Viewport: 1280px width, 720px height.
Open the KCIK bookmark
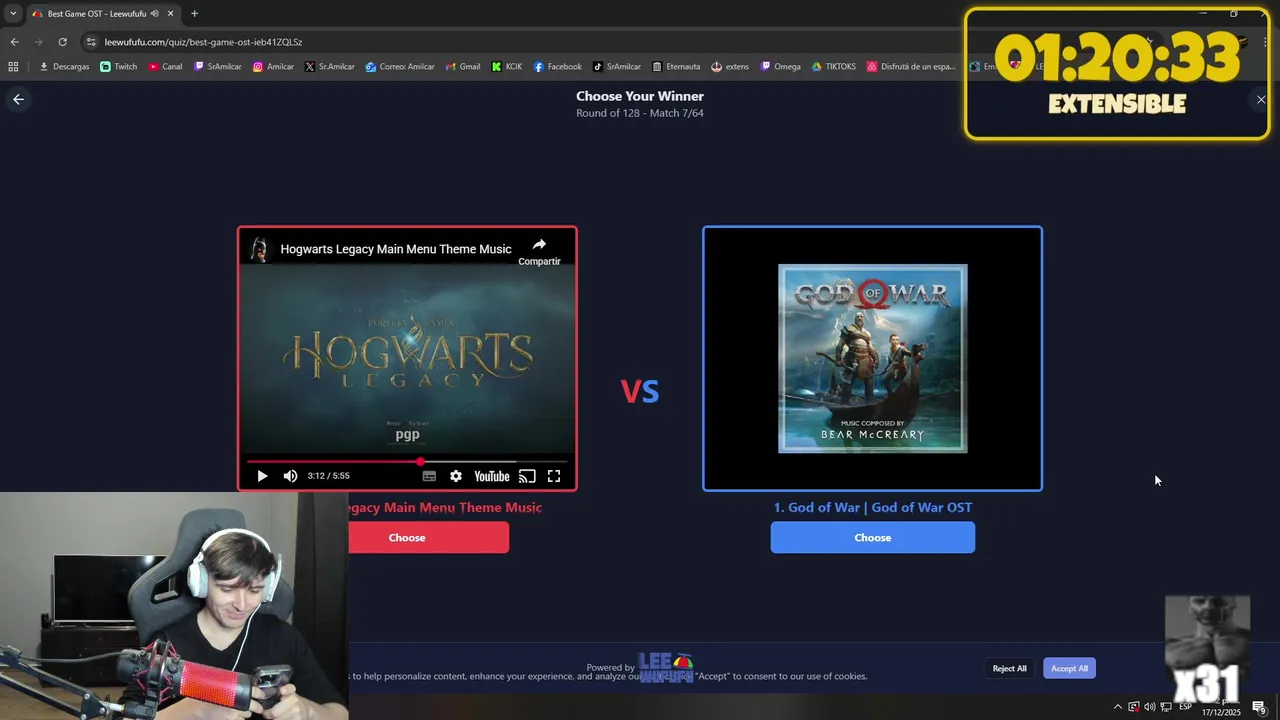pyautogui.click(x=506, y=67)
